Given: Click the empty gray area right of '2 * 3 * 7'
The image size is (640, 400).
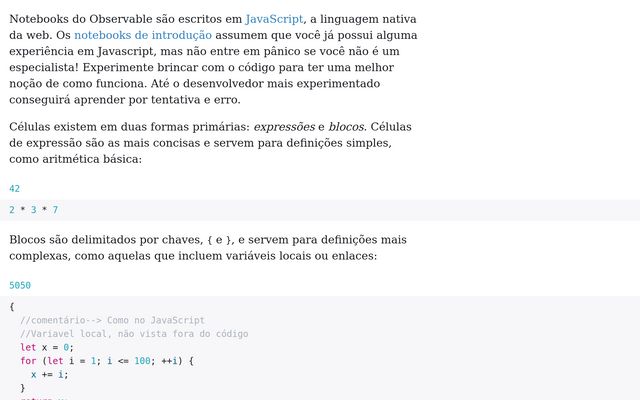Looking at the screenshot, I should pos(350,210).
